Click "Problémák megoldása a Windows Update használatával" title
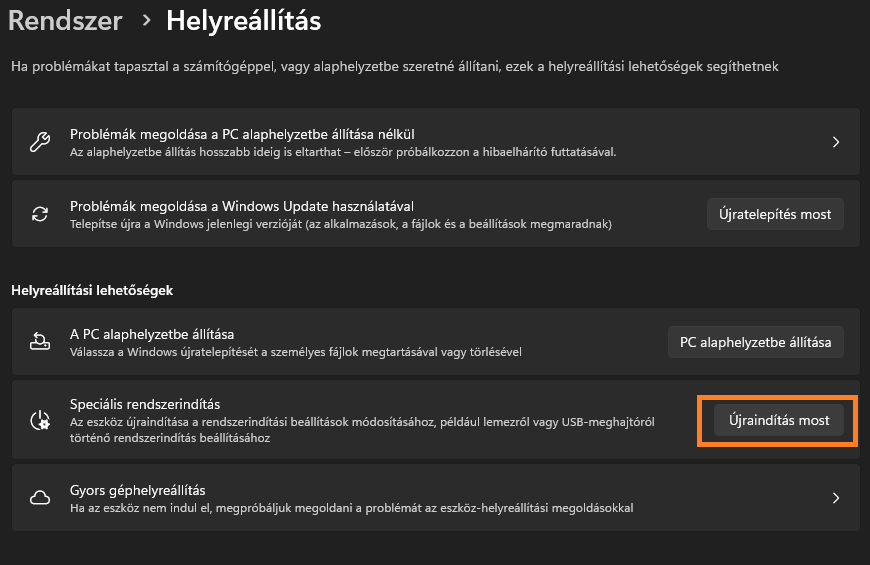The height and width of the screenshot is (565, 870). (242, 206)
